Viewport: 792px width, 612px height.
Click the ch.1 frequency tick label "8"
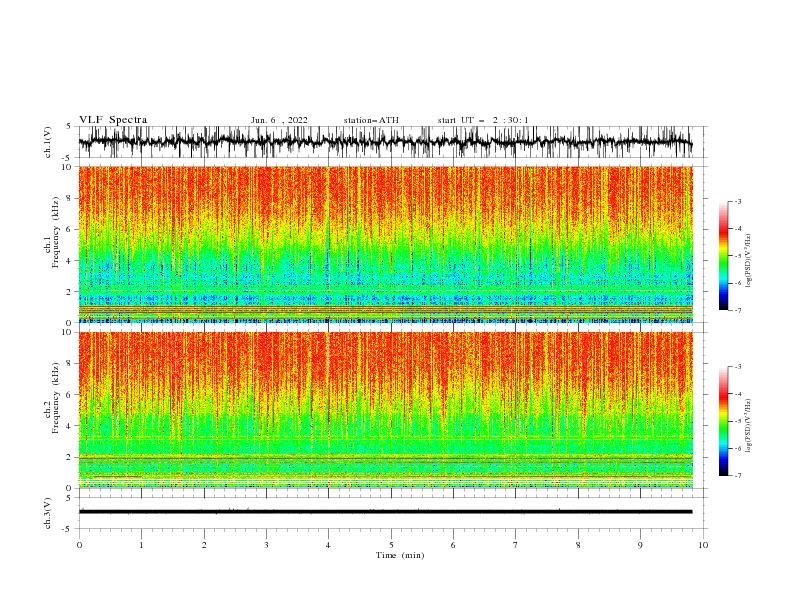[69, 198]
